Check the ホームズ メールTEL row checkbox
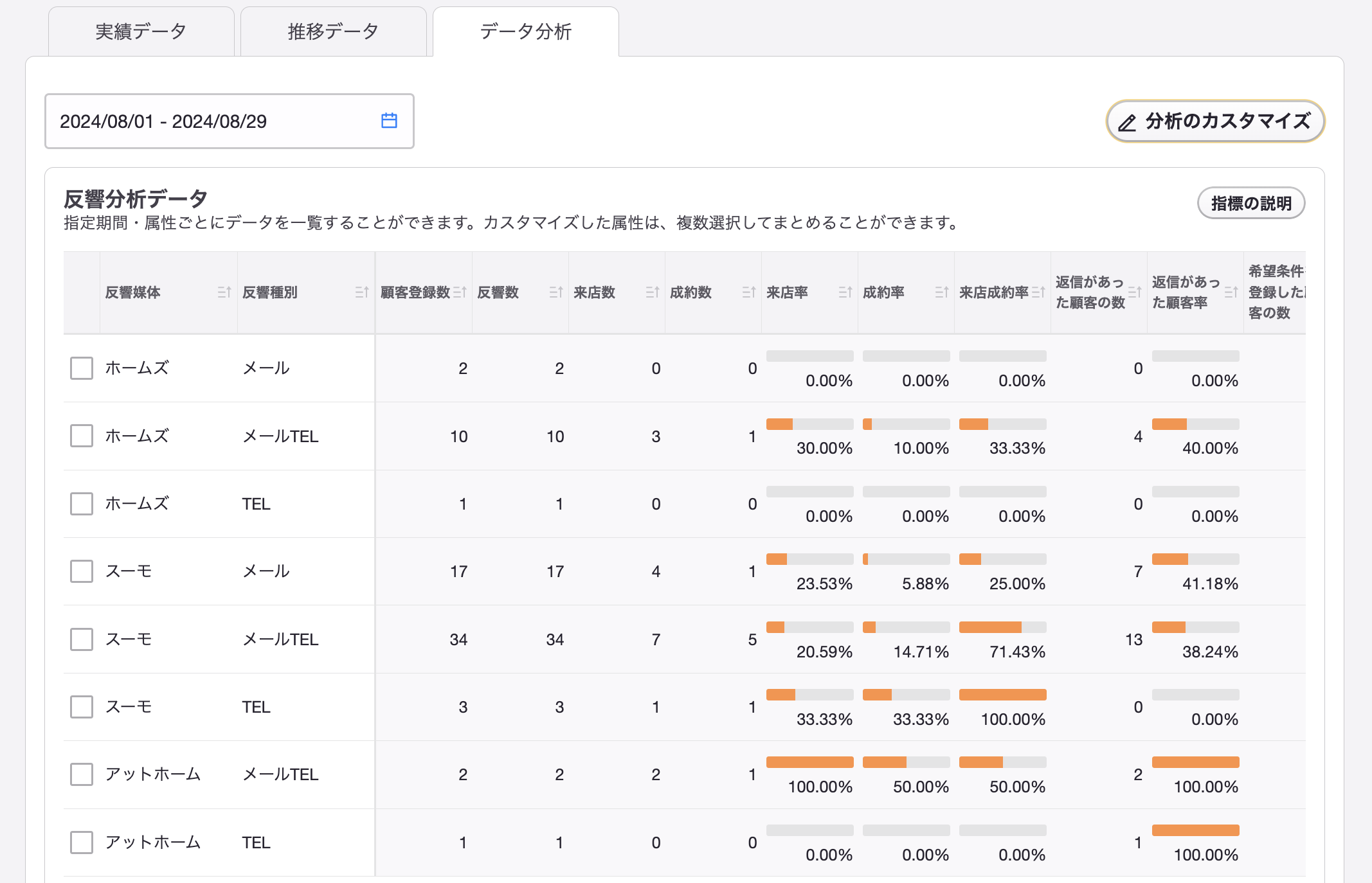 click(82, 436)
